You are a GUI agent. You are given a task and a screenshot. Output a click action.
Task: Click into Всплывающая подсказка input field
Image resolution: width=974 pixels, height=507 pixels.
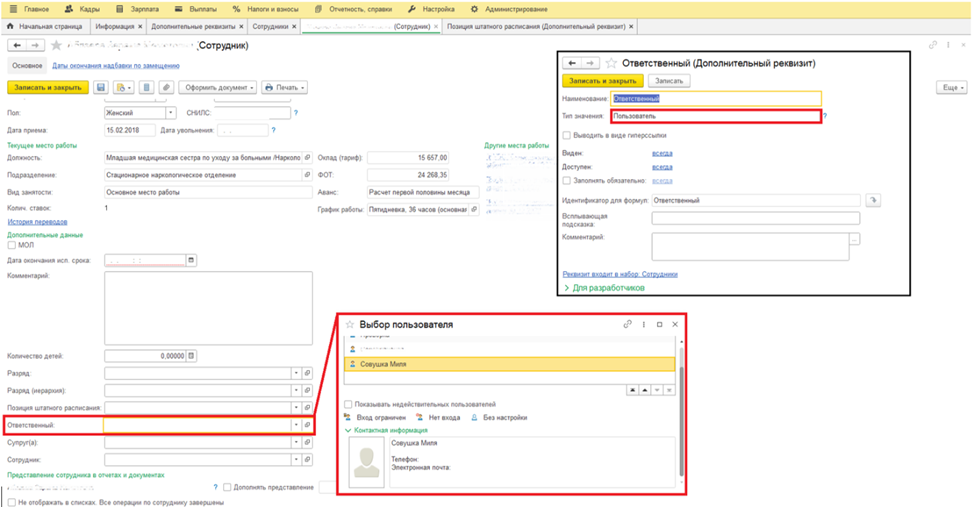point(755,218)
